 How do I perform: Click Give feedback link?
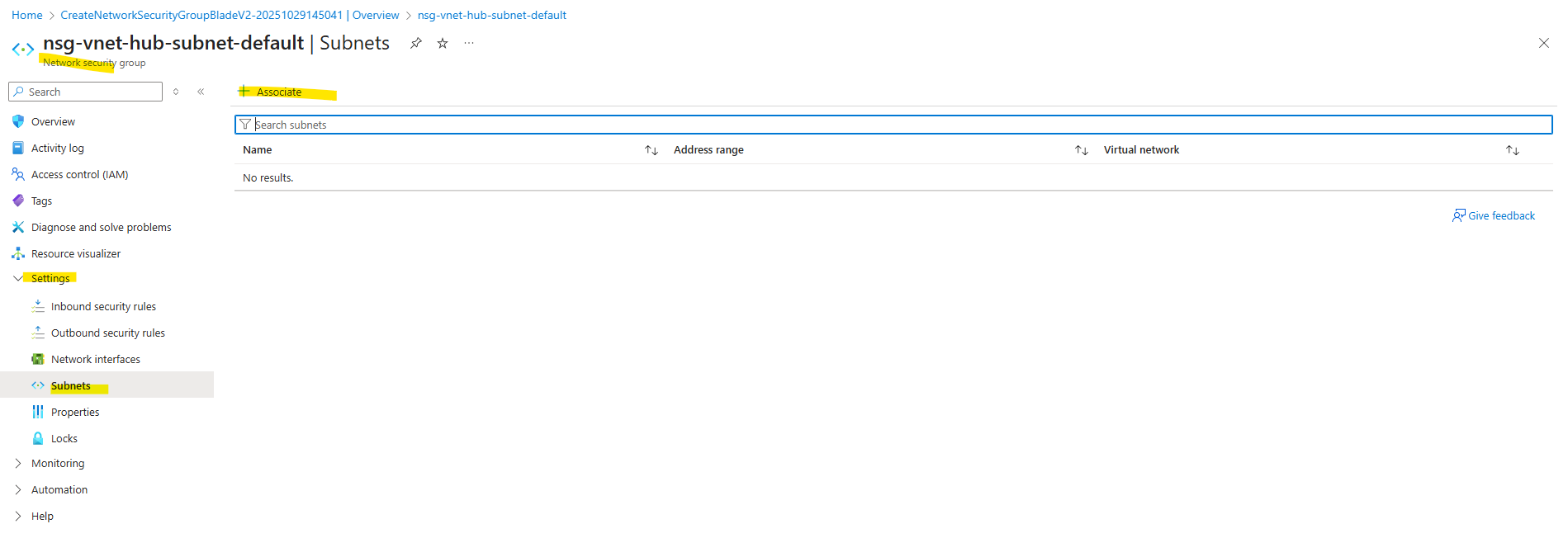click(x=1501, y=215)
